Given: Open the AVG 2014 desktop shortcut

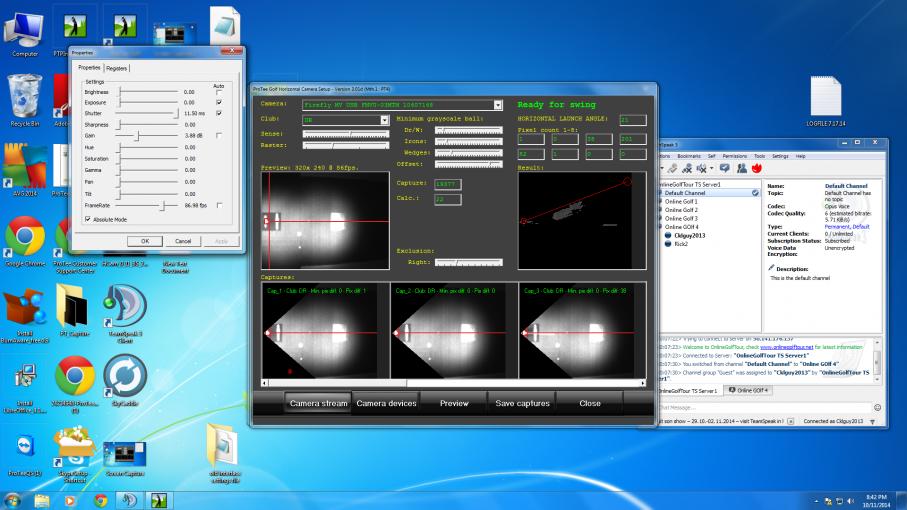Looking at the screenshot, I should (x=24, y=171).
